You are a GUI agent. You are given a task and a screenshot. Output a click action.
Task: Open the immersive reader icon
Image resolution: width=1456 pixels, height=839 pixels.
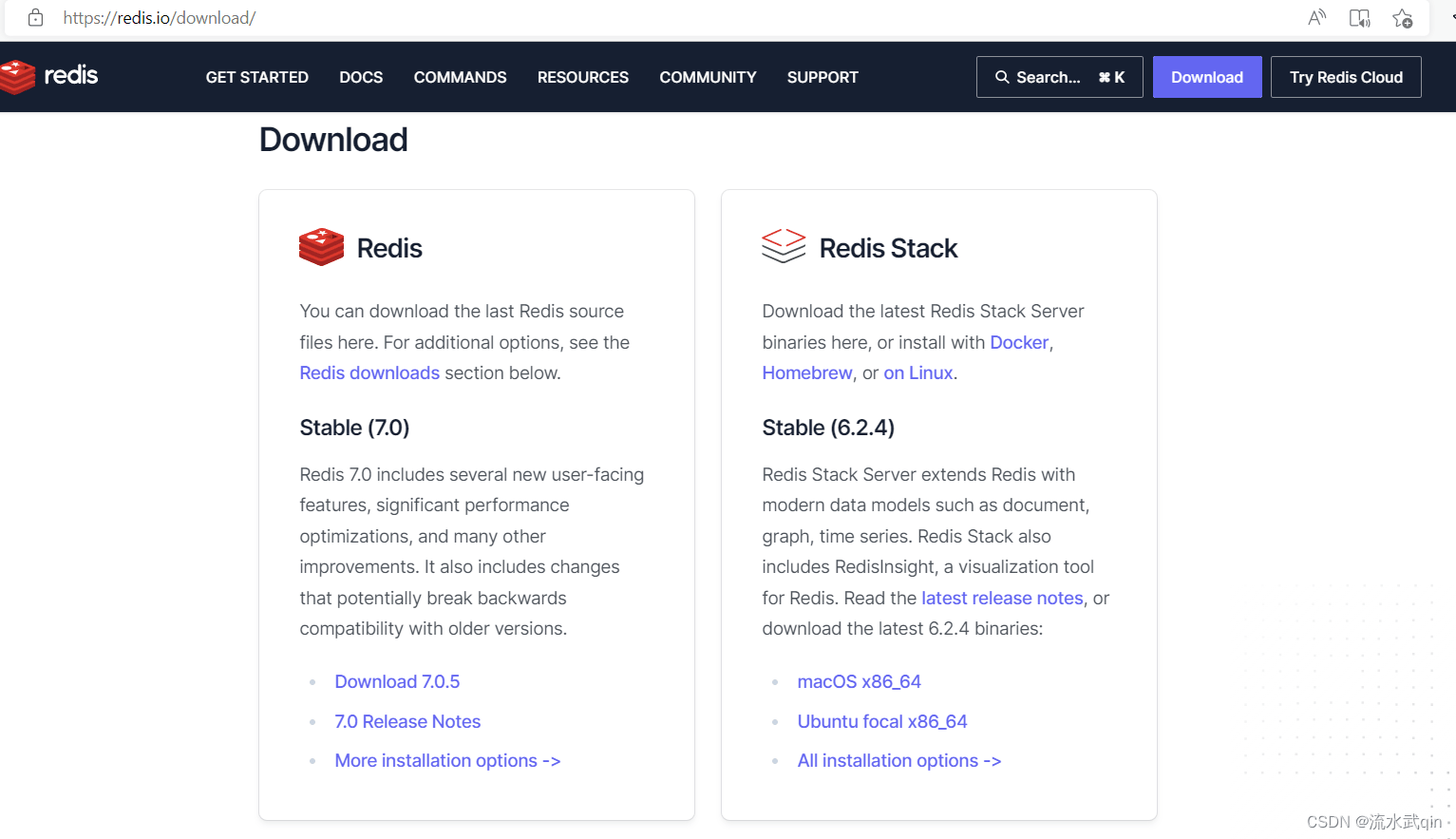click(x=1359, y=18)
